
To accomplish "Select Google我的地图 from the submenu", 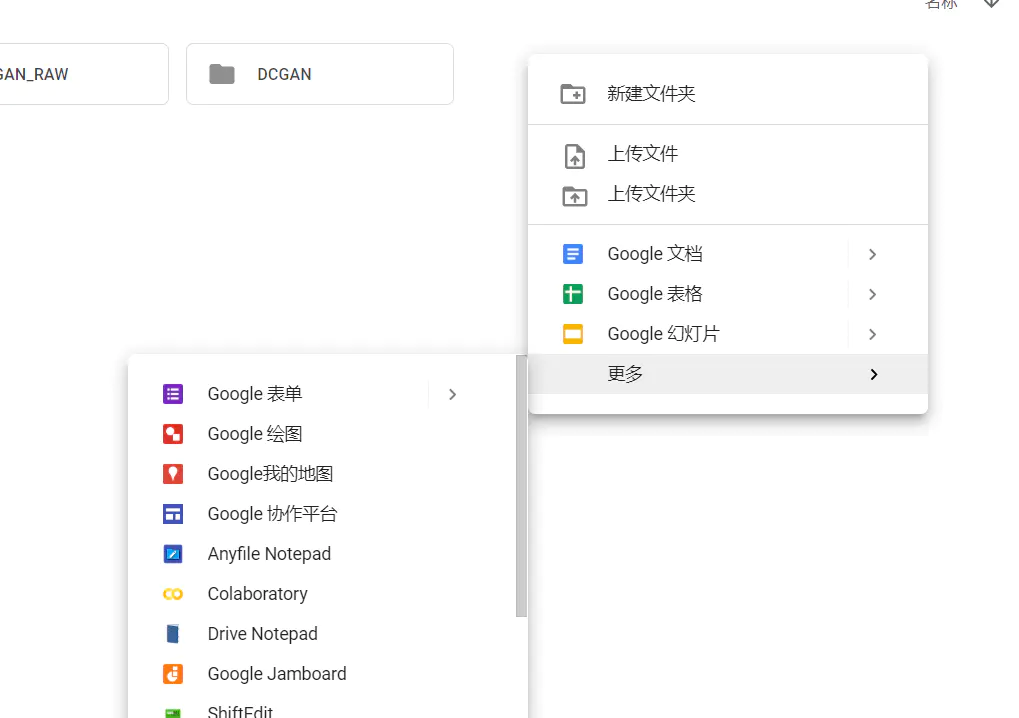I will pos(322,474).
